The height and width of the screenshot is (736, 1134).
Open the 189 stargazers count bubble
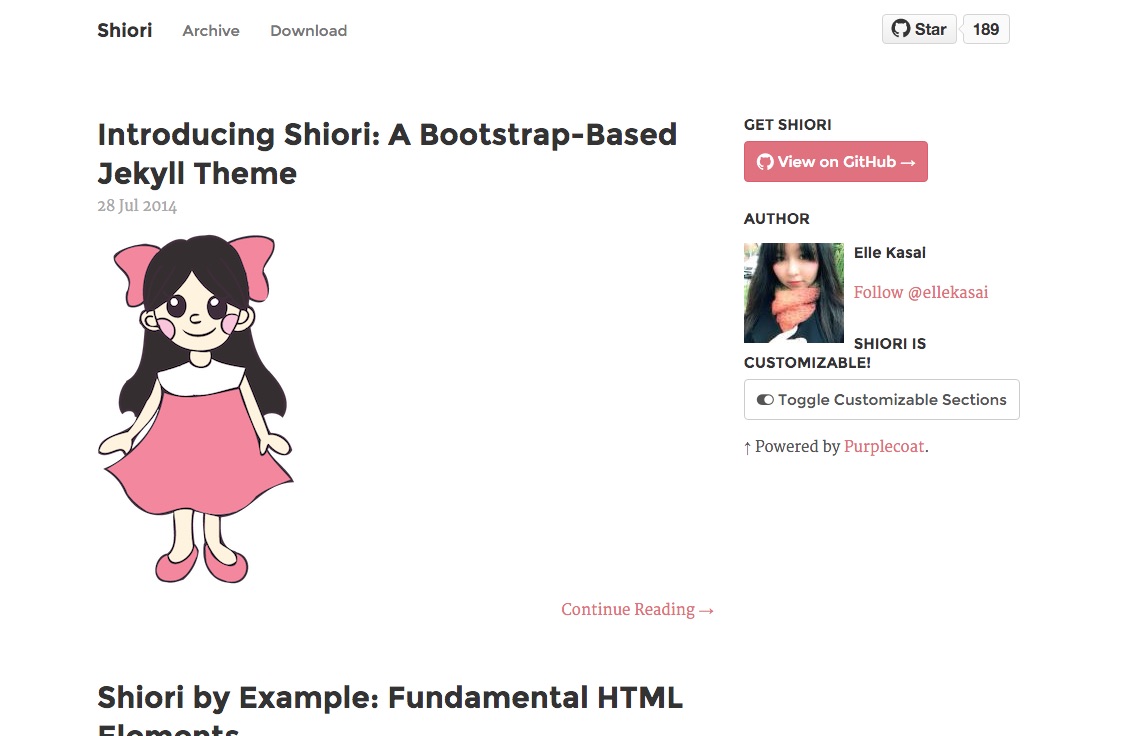tap(985, 29)
